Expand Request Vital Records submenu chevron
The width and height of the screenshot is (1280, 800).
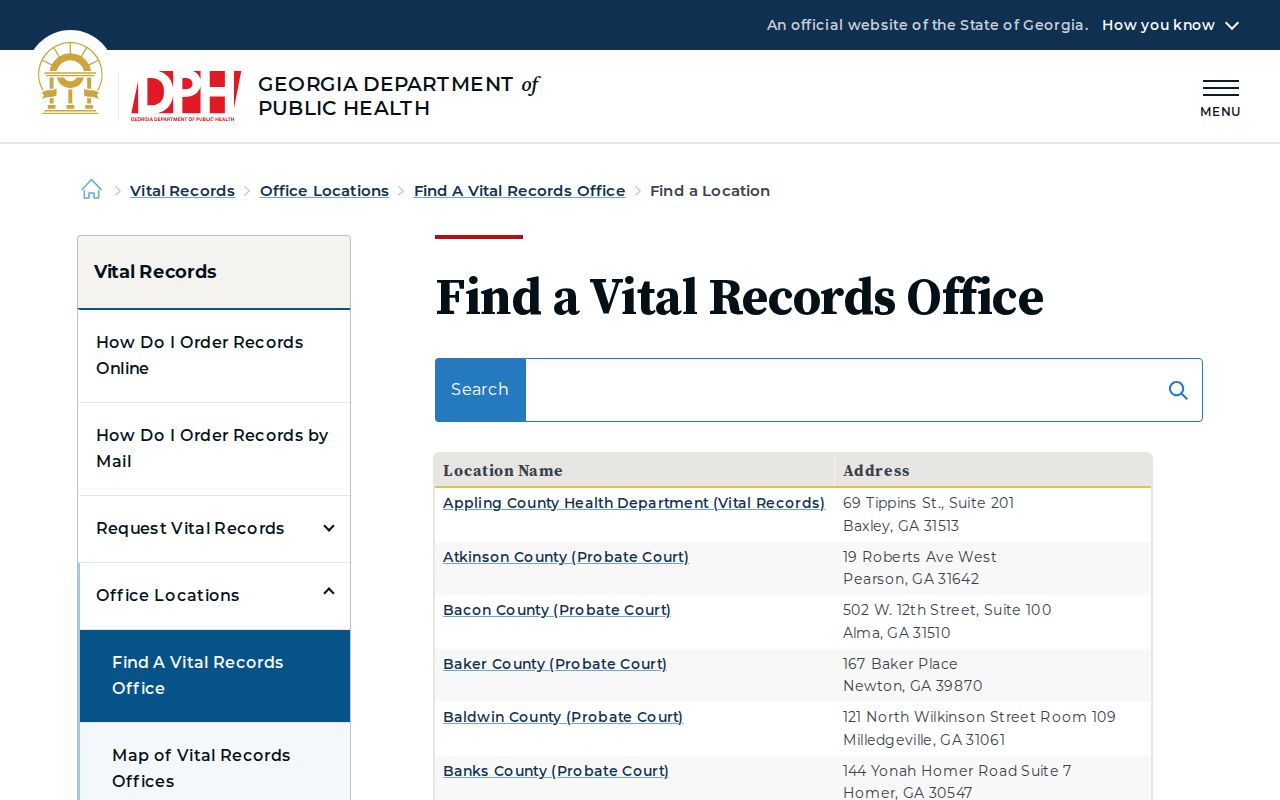coord(328,528)
